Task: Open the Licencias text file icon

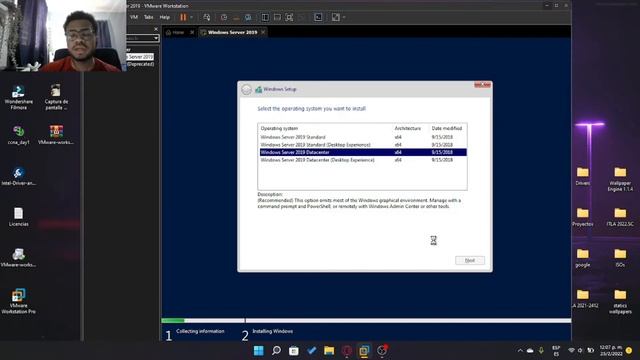Action: [x=18, y=217]
